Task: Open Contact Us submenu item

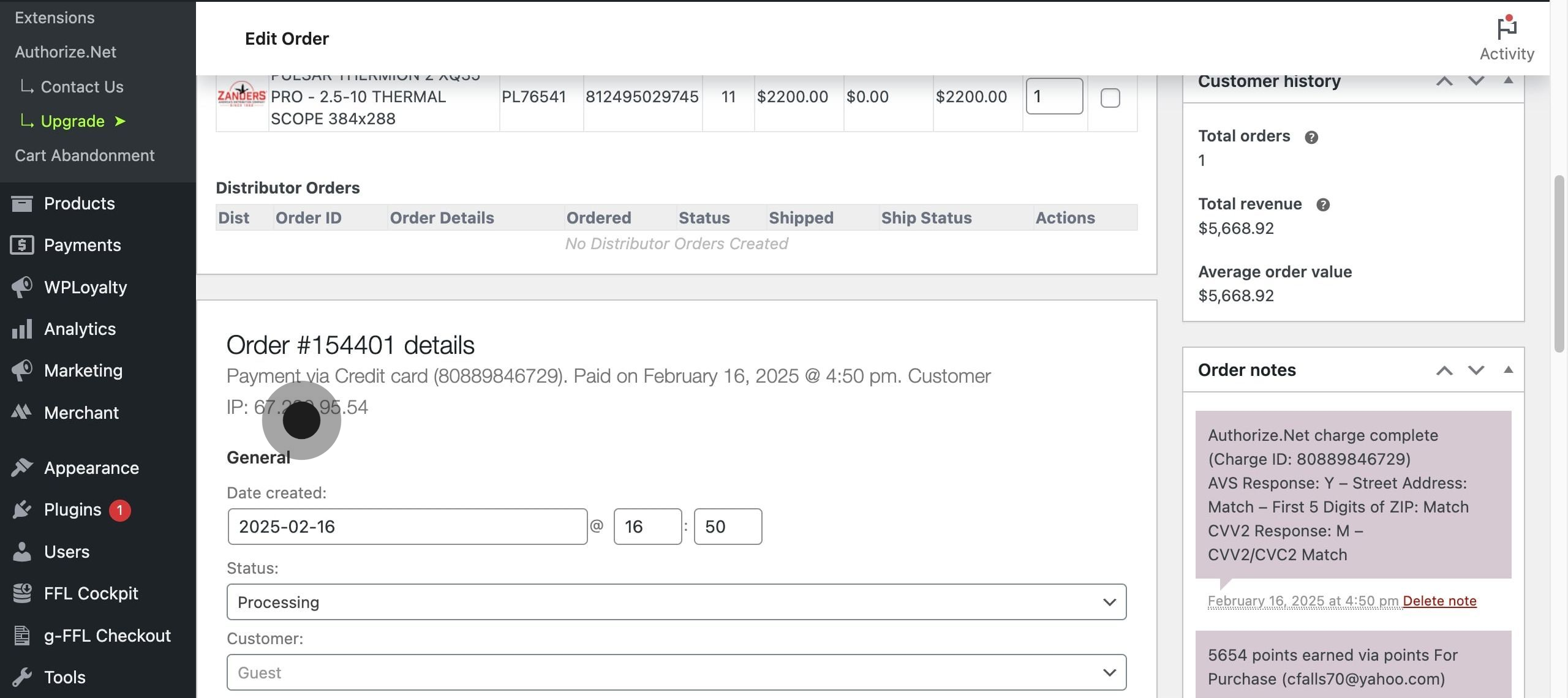Action: coord(82,87)
